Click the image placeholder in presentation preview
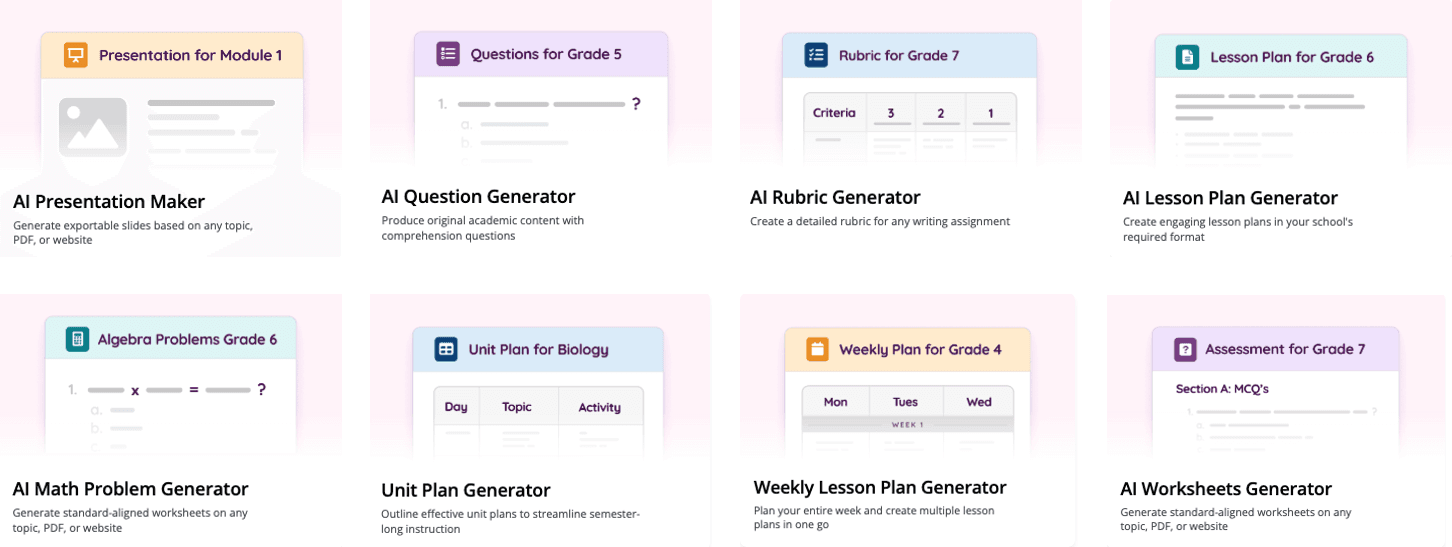The height and width of the screenshot is (547, 1452). (93, 128)
